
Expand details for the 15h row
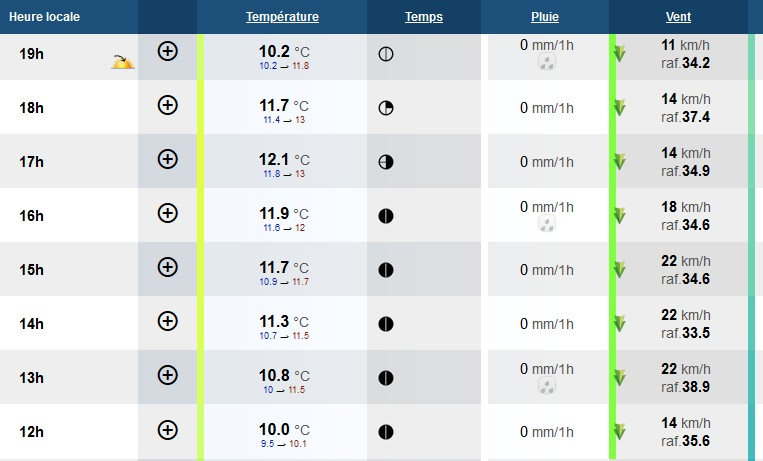pos(168,267)
